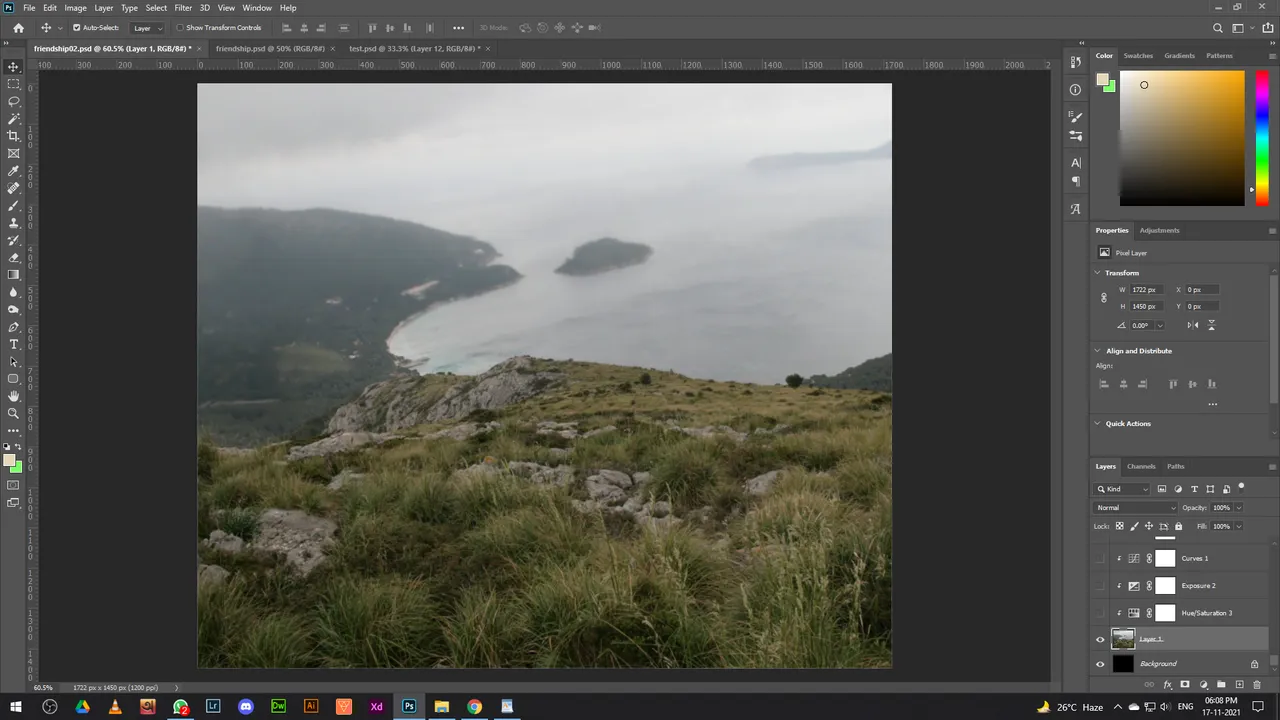1280x720 pixels.
Task: Open the Image menu
Action: pos(75,7)
